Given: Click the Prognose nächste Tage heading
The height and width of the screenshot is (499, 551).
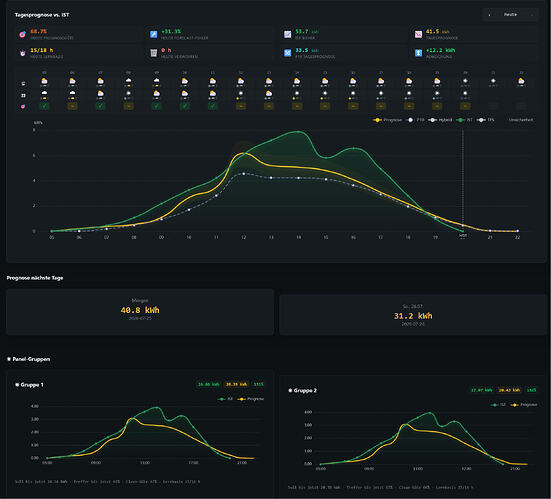Looking at the screenshot, I should 35,278.
